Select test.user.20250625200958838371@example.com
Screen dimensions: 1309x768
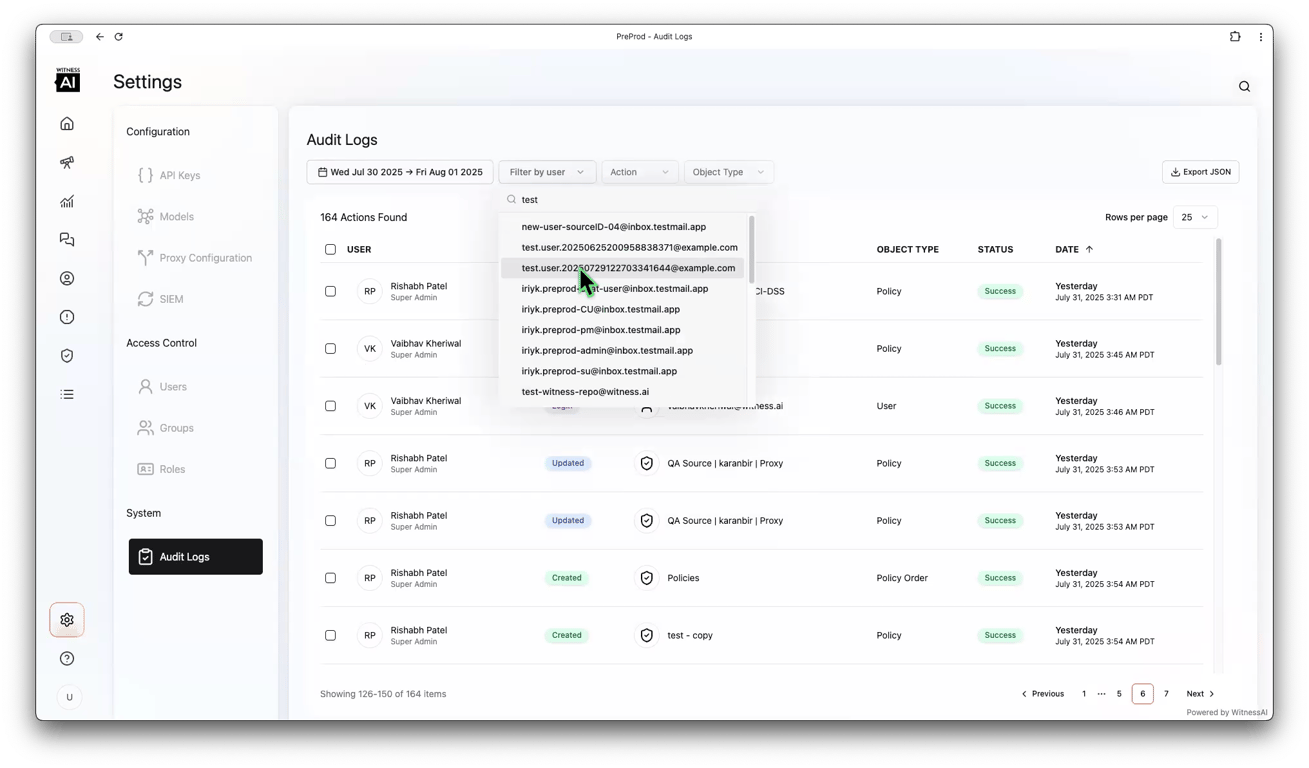click(622, 248)
